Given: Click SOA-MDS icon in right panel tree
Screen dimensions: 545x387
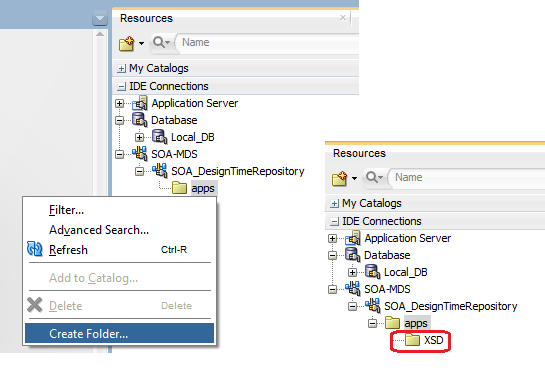Looking at the screenshot, I should coord(353,288).
